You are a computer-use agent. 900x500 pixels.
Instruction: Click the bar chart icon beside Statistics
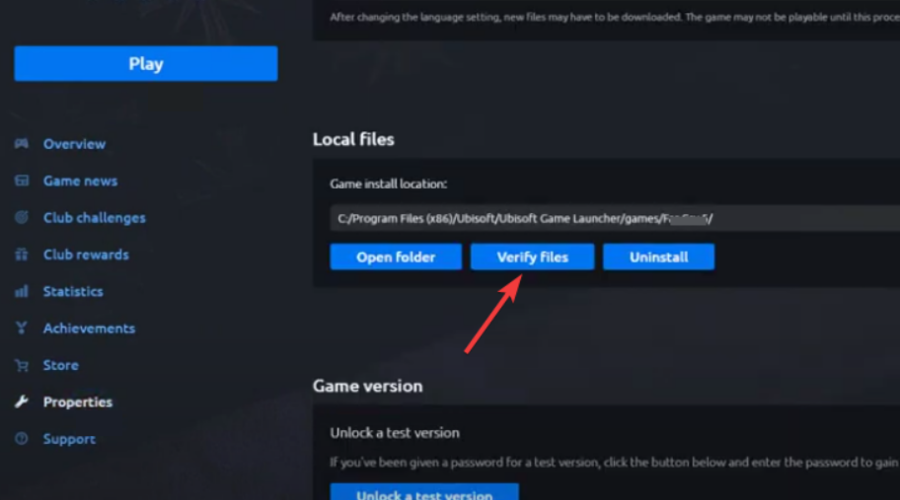(x=21, y=292)
